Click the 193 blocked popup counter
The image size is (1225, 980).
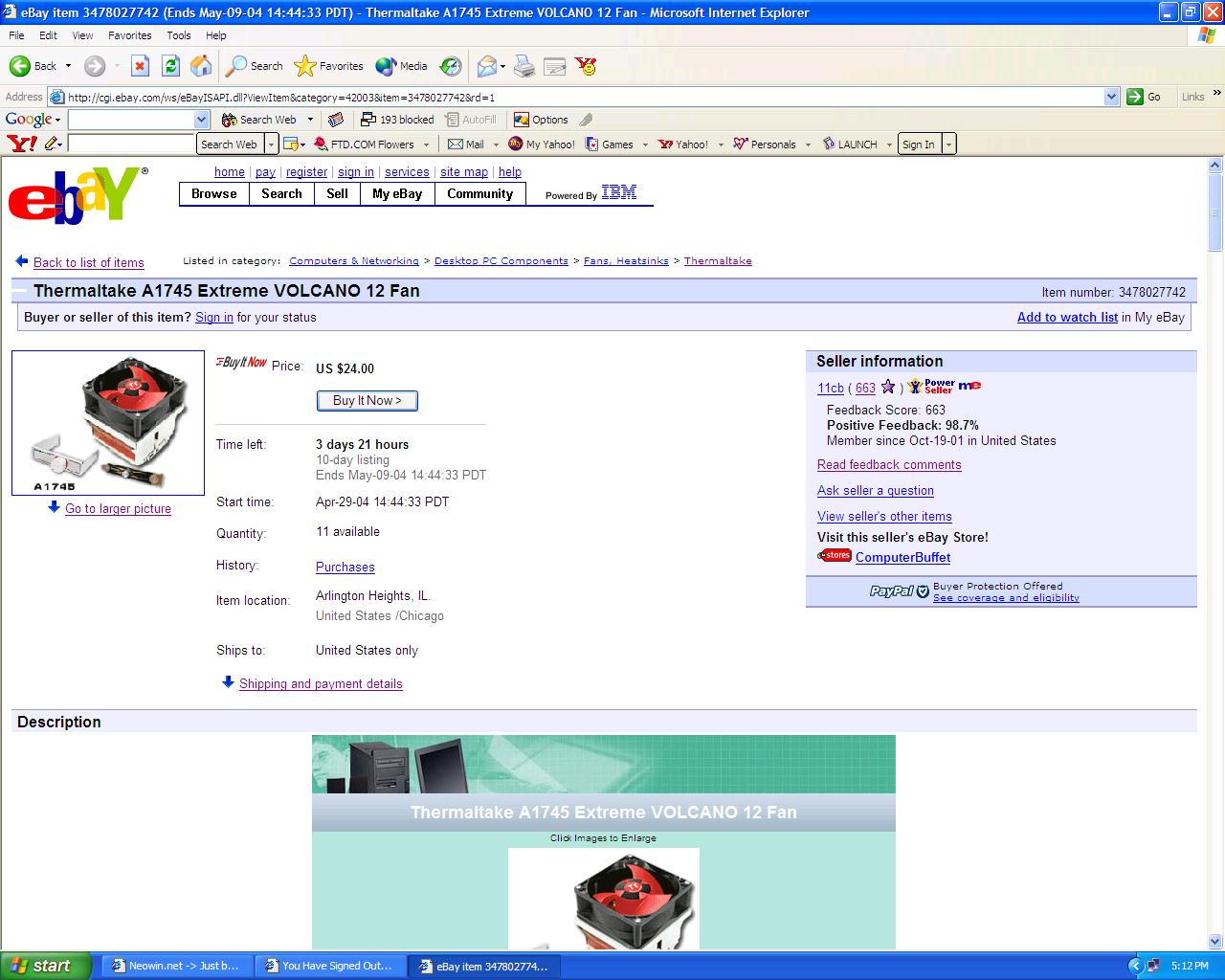pyautogui.click(x=398, y=119)
